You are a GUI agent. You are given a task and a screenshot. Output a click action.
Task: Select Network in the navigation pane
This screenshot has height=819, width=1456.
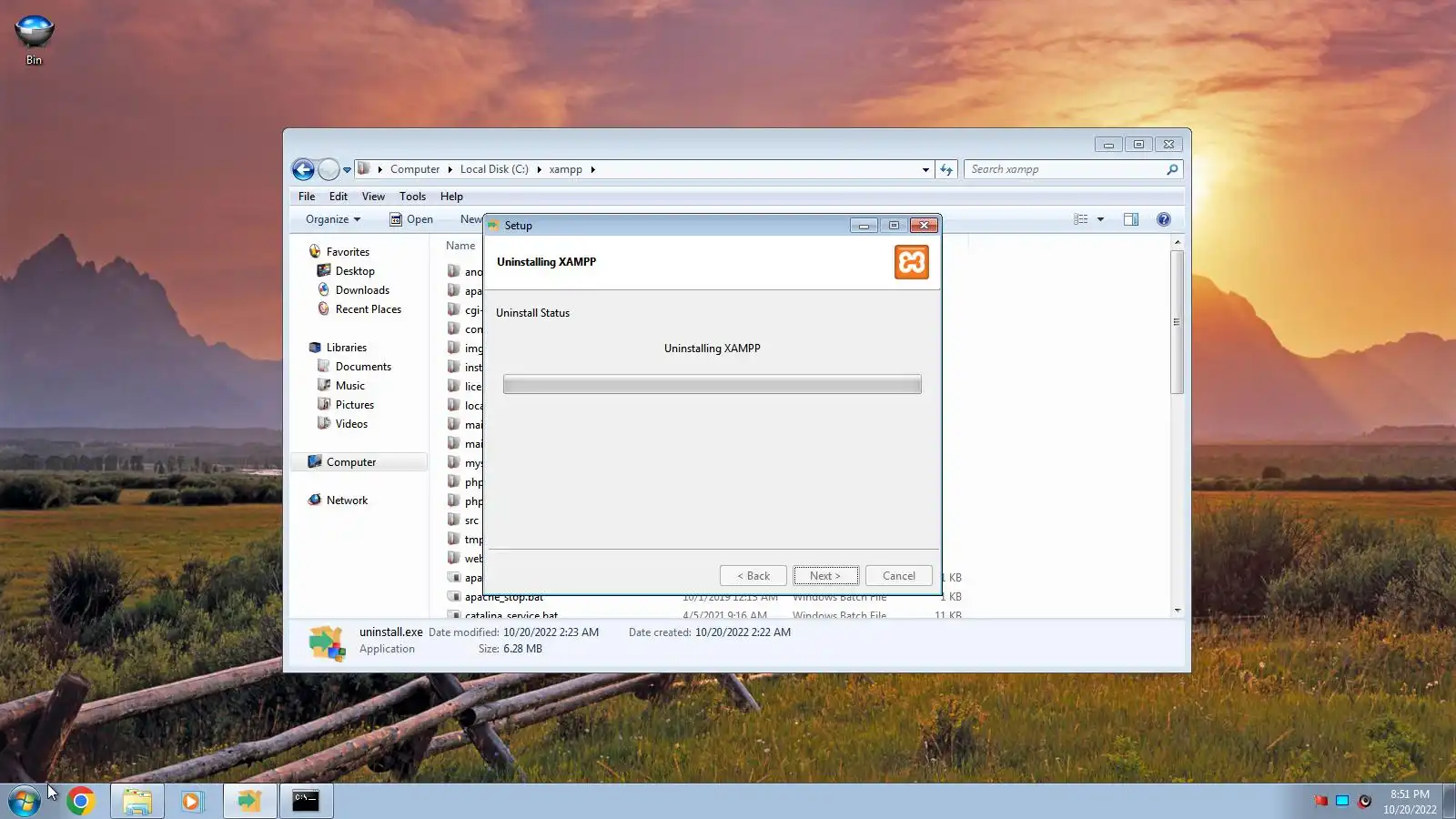347,500
